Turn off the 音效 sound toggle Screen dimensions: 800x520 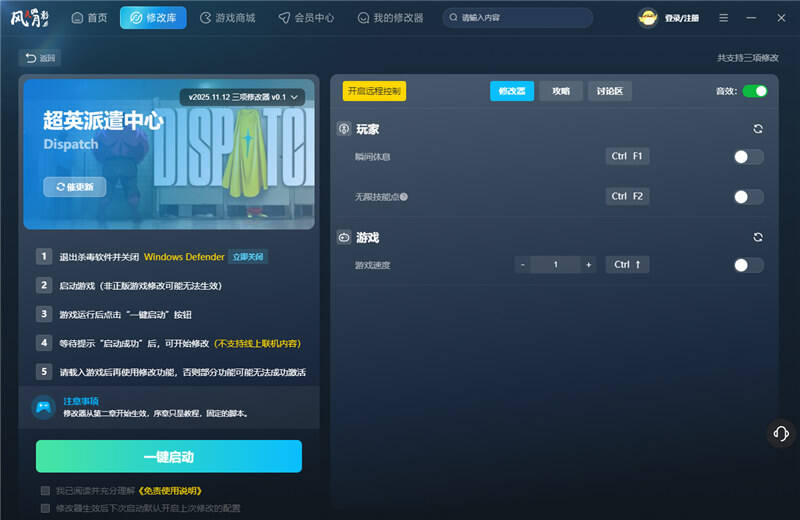point(755,91)
